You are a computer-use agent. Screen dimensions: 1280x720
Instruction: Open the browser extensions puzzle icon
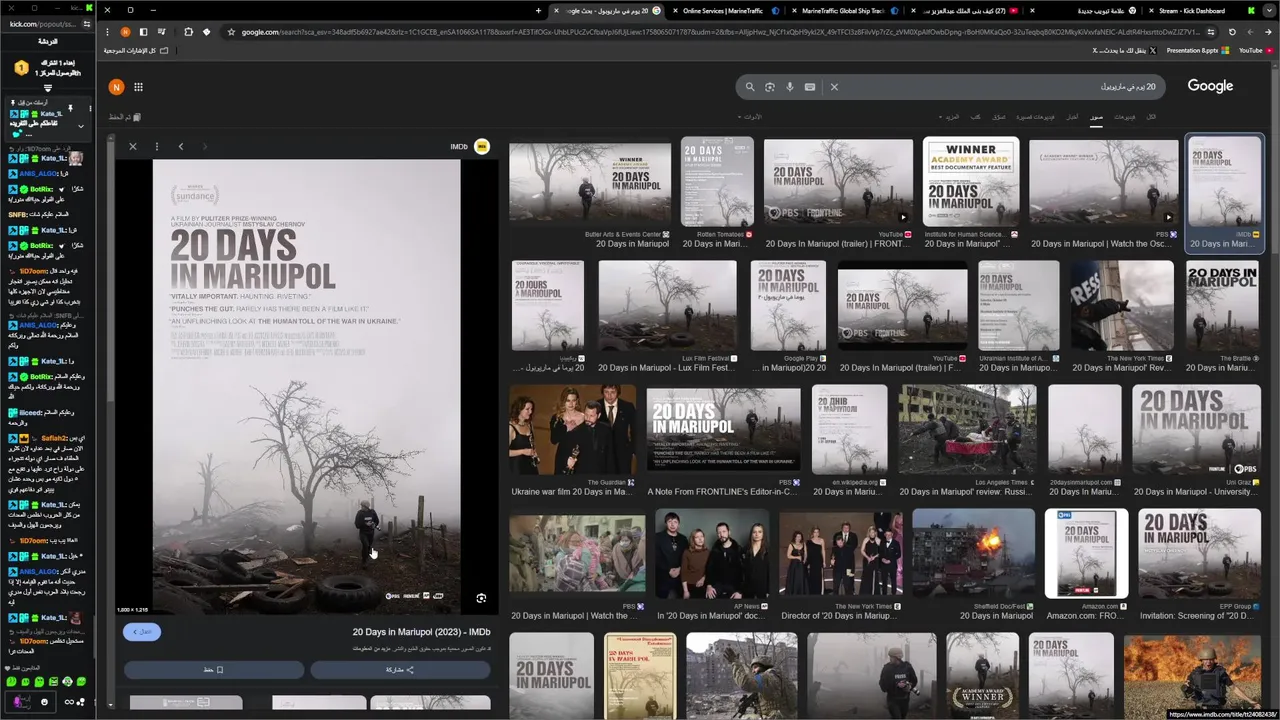pyautogui.click(x=188, y=32)
